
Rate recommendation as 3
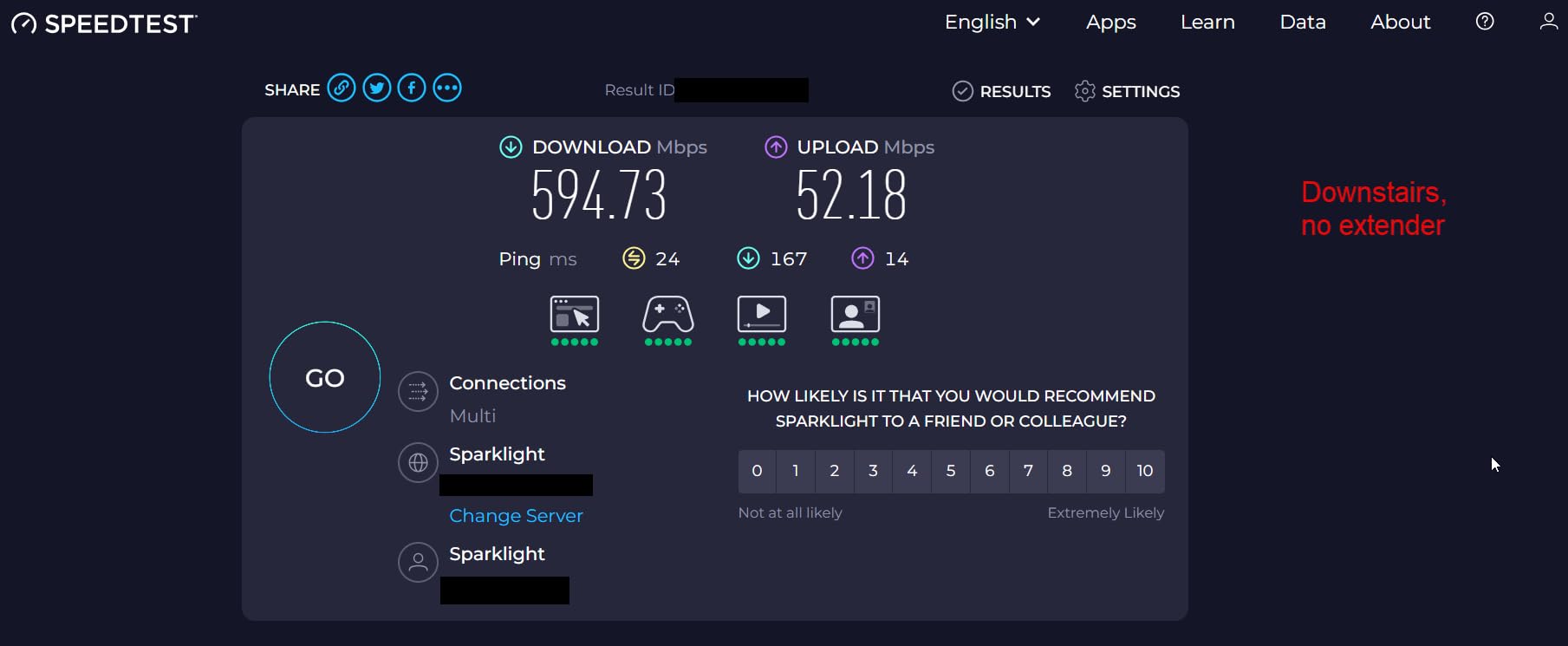coord(874,471)
